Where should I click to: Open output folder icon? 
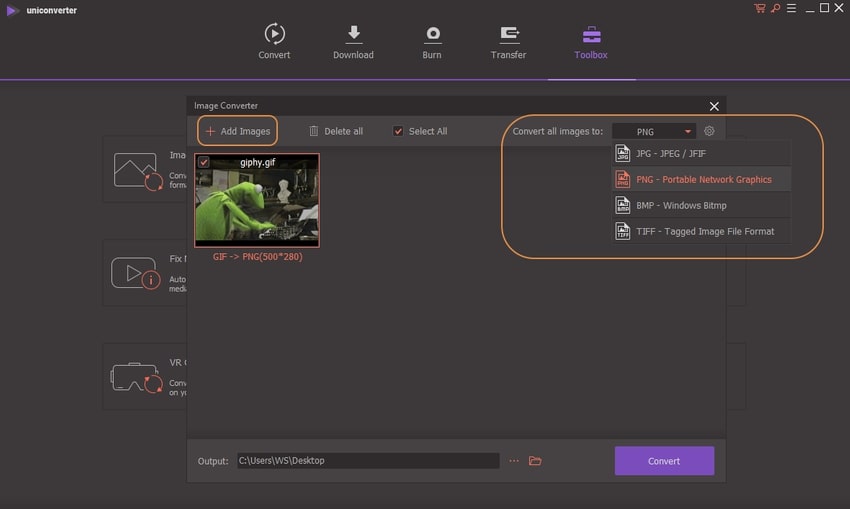point(535,461)
